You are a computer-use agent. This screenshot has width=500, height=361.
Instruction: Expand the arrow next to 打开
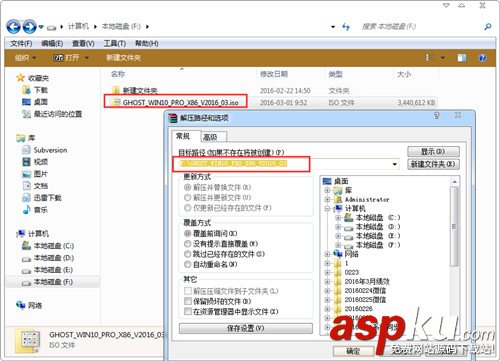(x=87, y=58)
